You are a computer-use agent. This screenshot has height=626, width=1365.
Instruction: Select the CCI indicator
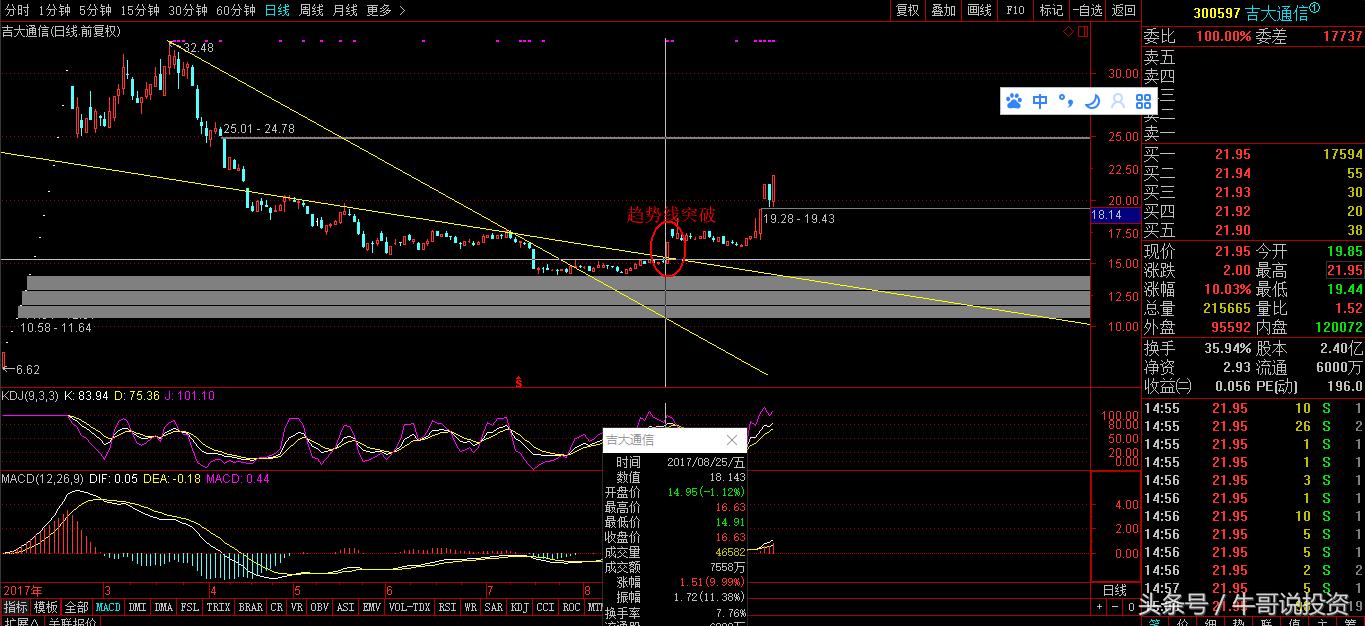click(546, 607)
